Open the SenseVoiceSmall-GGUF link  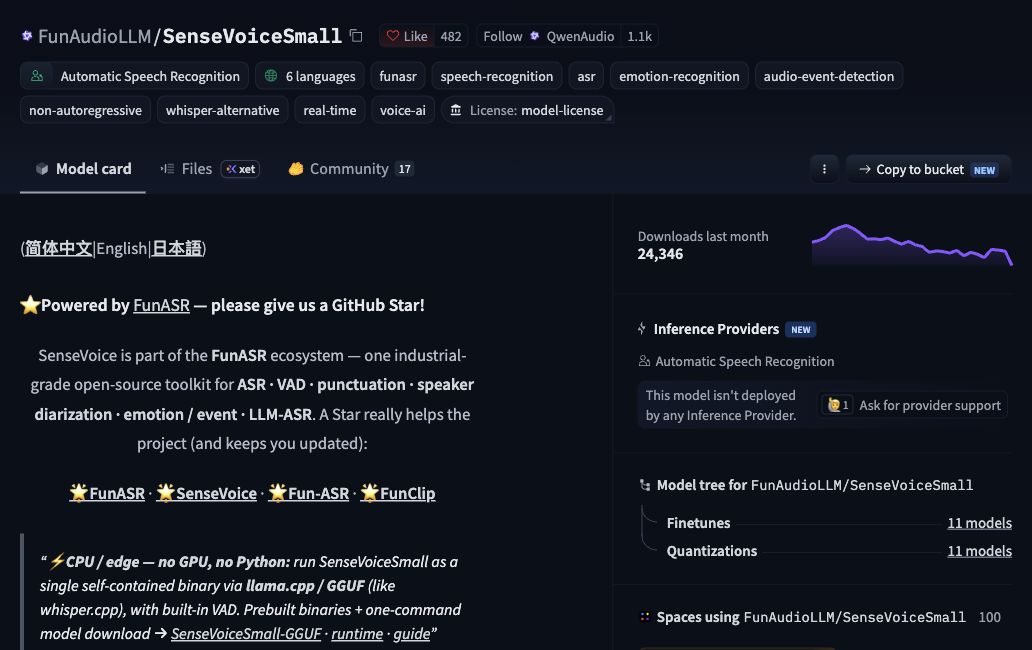[246, 634]
